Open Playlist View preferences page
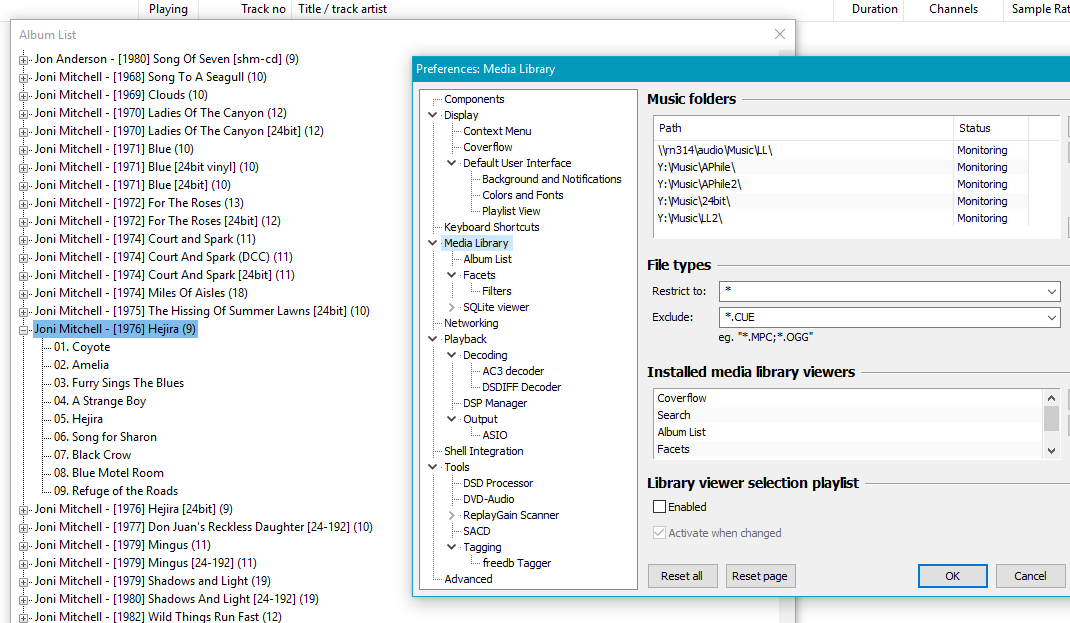The height and width of the screenshot is (623, 1070). (x=511, y=211)
